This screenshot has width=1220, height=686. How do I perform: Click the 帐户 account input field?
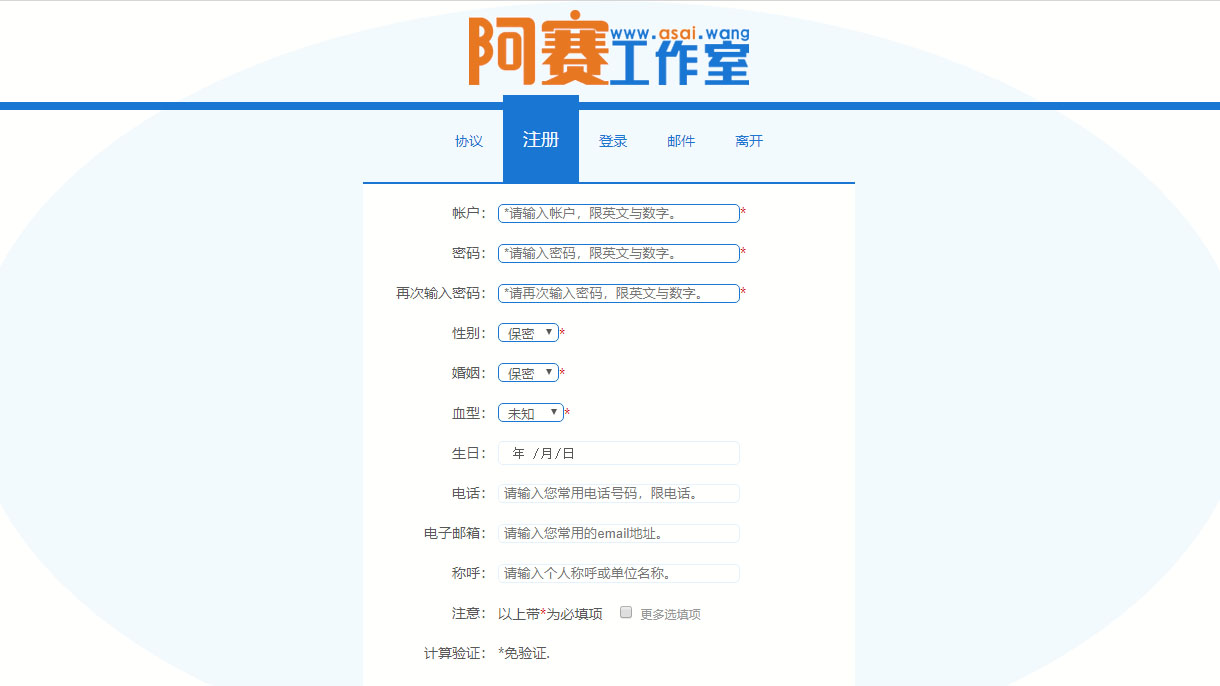618,212
